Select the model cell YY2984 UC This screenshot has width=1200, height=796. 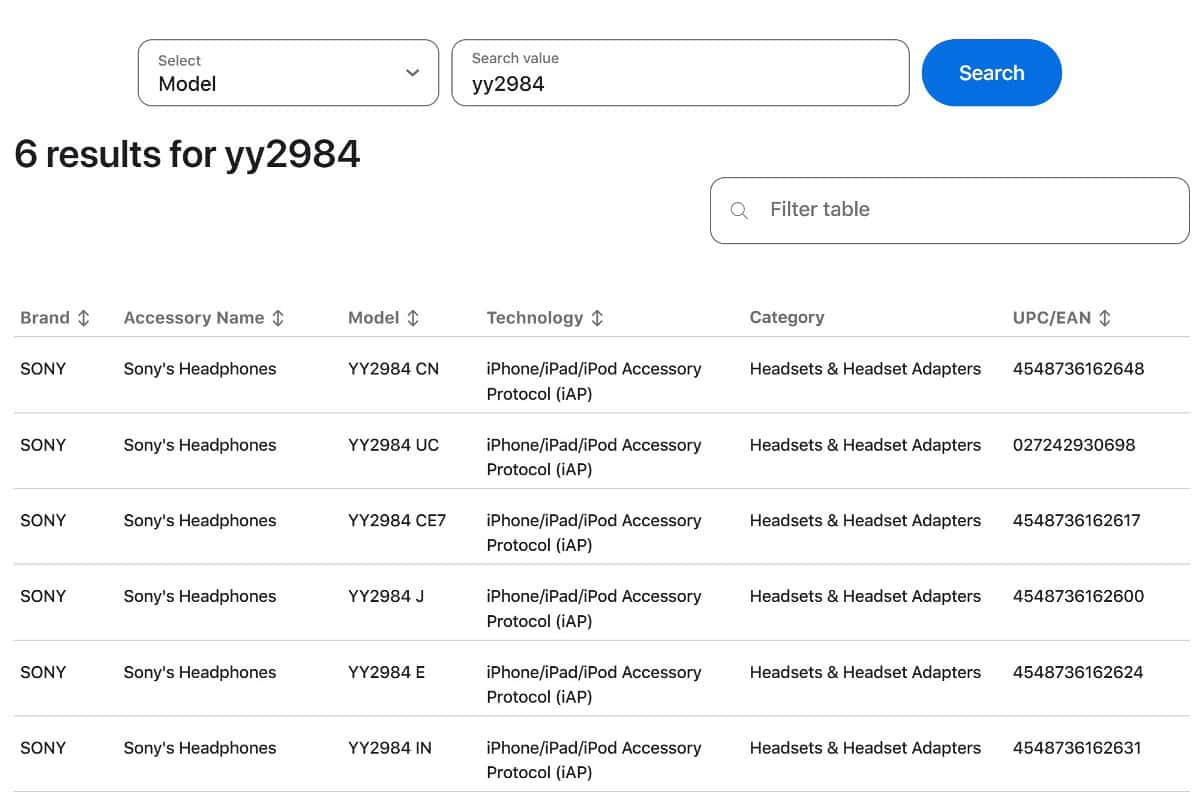(x=393, y=445)
